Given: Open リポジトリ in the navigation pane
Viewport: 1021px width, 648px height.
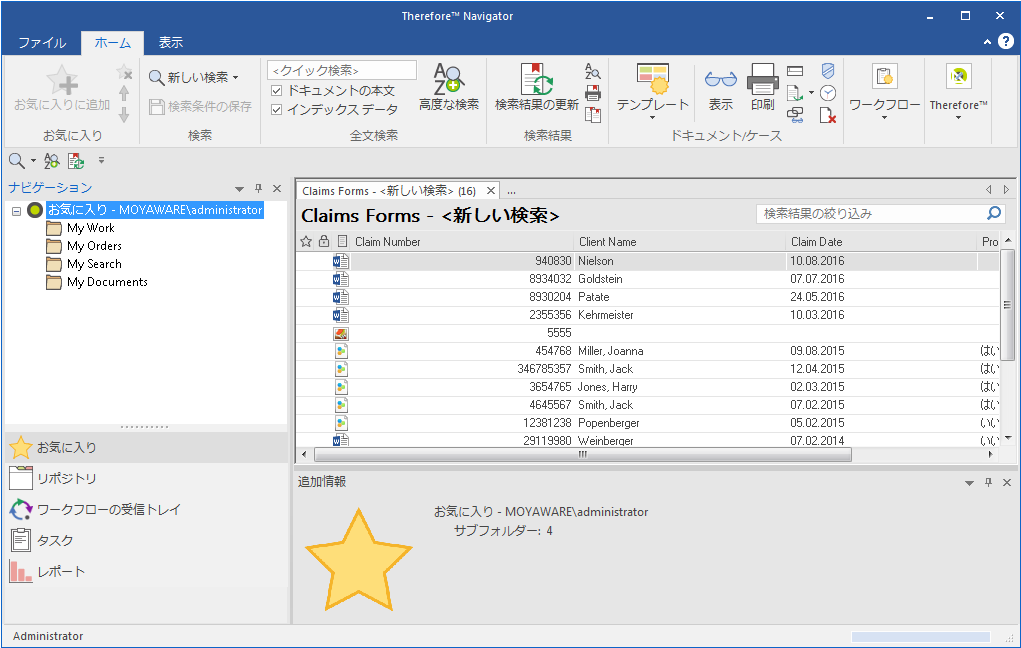Looking at the screenshot, I should coord(147,479).
